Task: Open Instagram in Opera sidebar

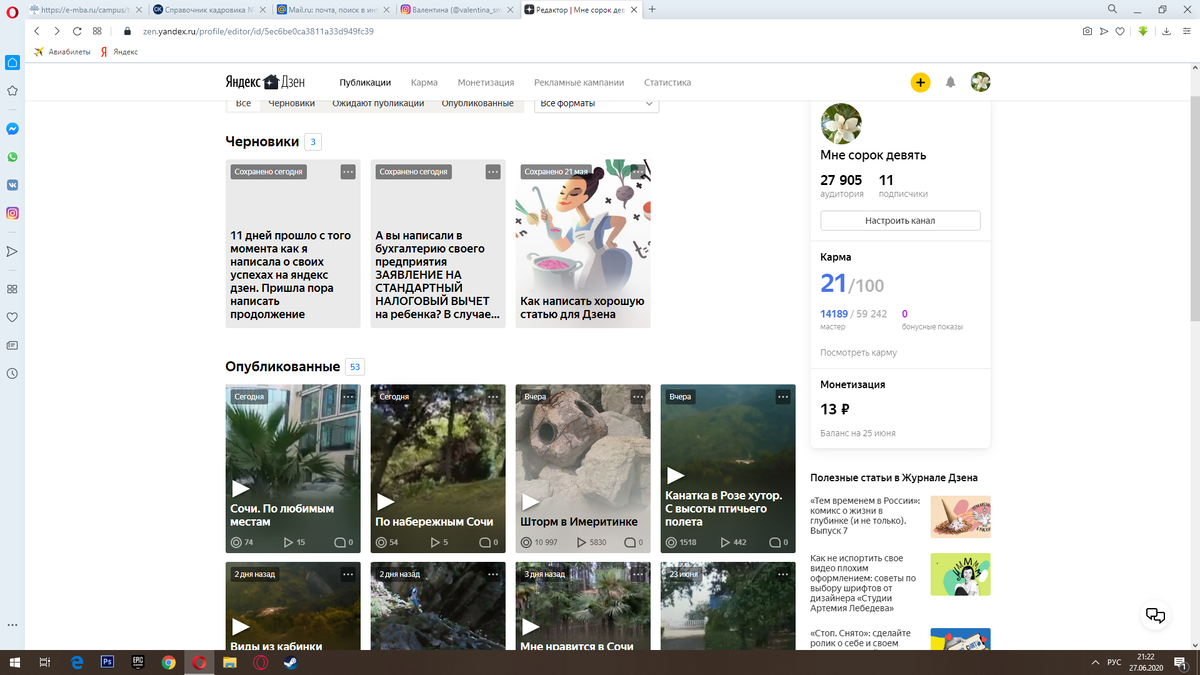Action: coord(13,213)
